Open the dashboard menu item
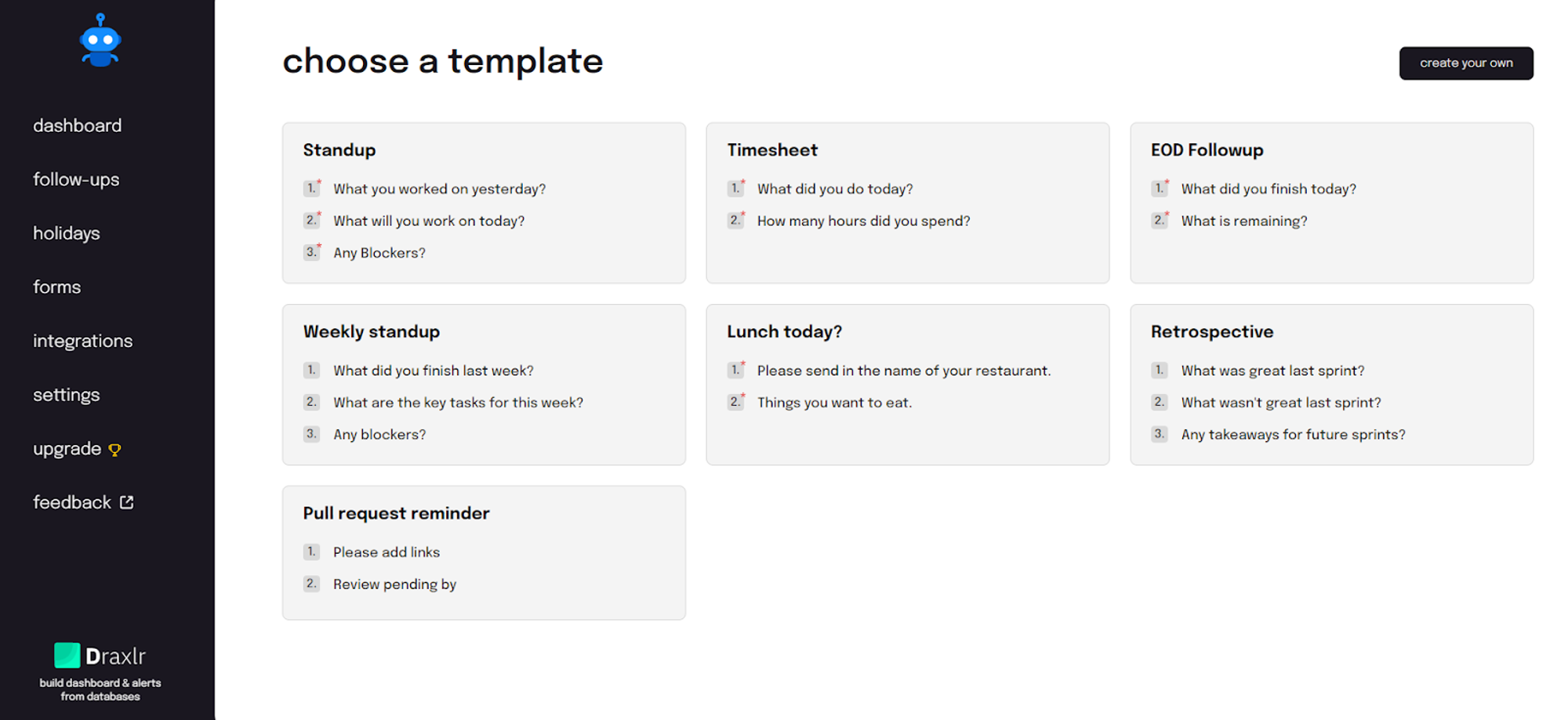 point(77,125)
